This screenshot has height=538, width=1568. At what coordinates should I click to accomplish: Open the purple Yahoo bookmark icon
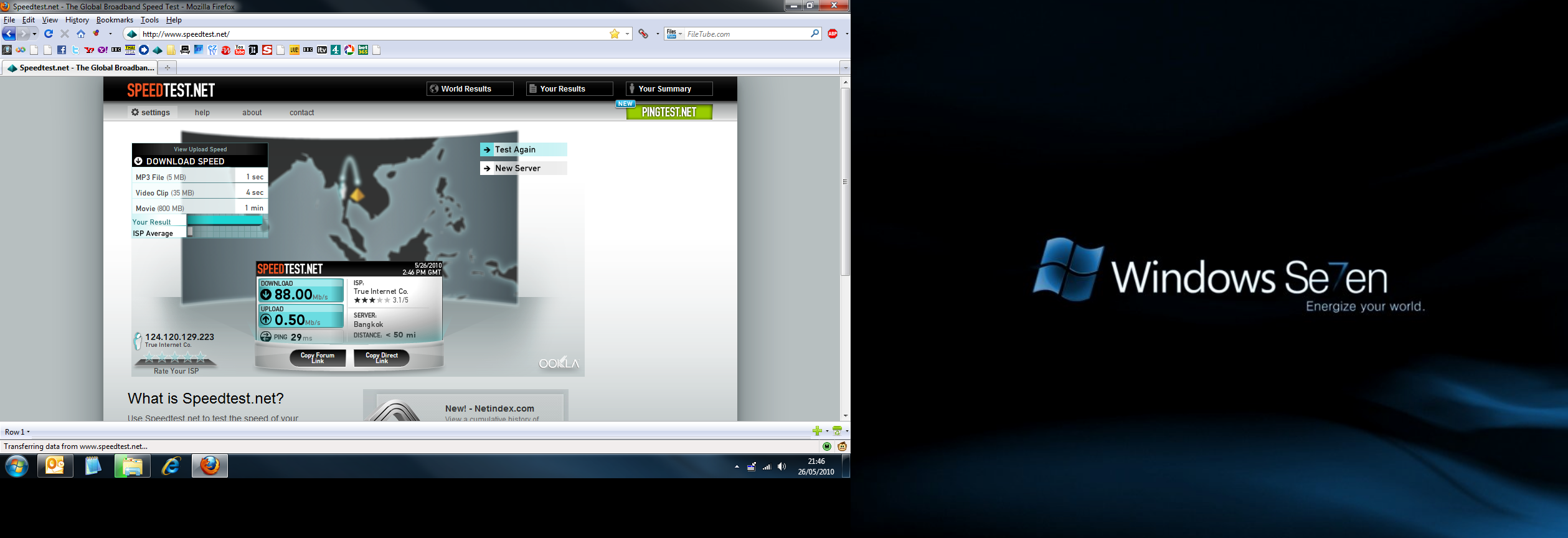coord(103,50)
